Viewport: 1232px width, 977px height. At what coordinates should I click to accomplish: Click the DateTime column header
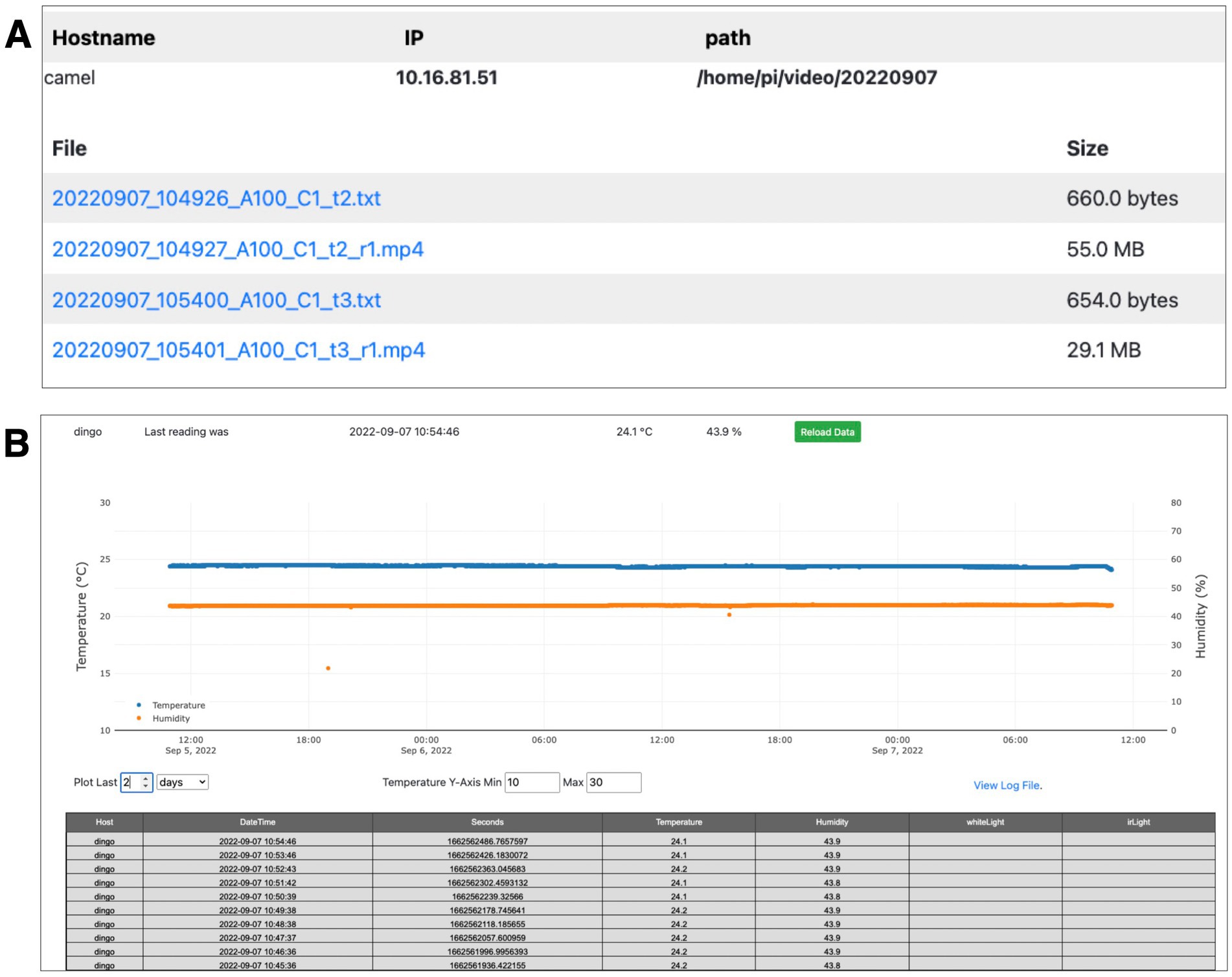pyautogui.click(x=257, y=822)
